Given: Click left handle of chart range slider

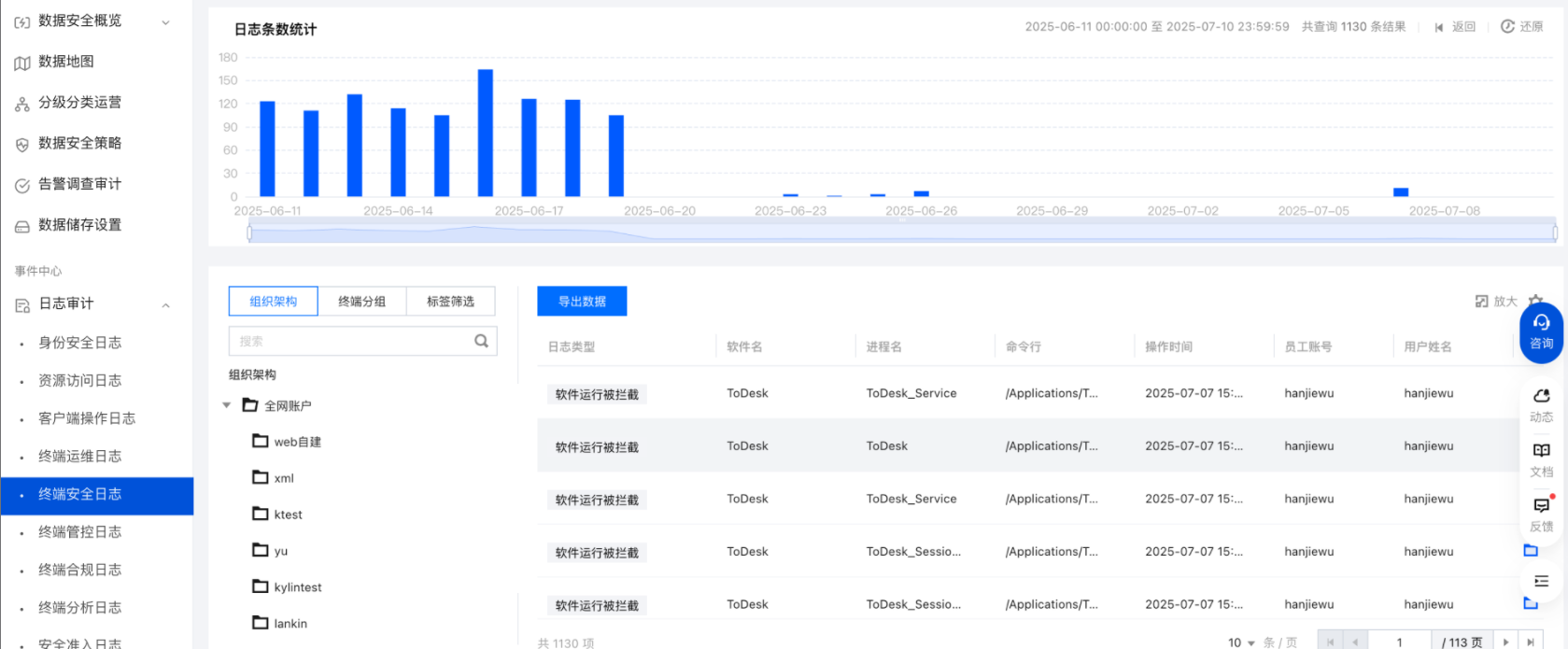Looking at the screenshot, I should coord(249,232).
